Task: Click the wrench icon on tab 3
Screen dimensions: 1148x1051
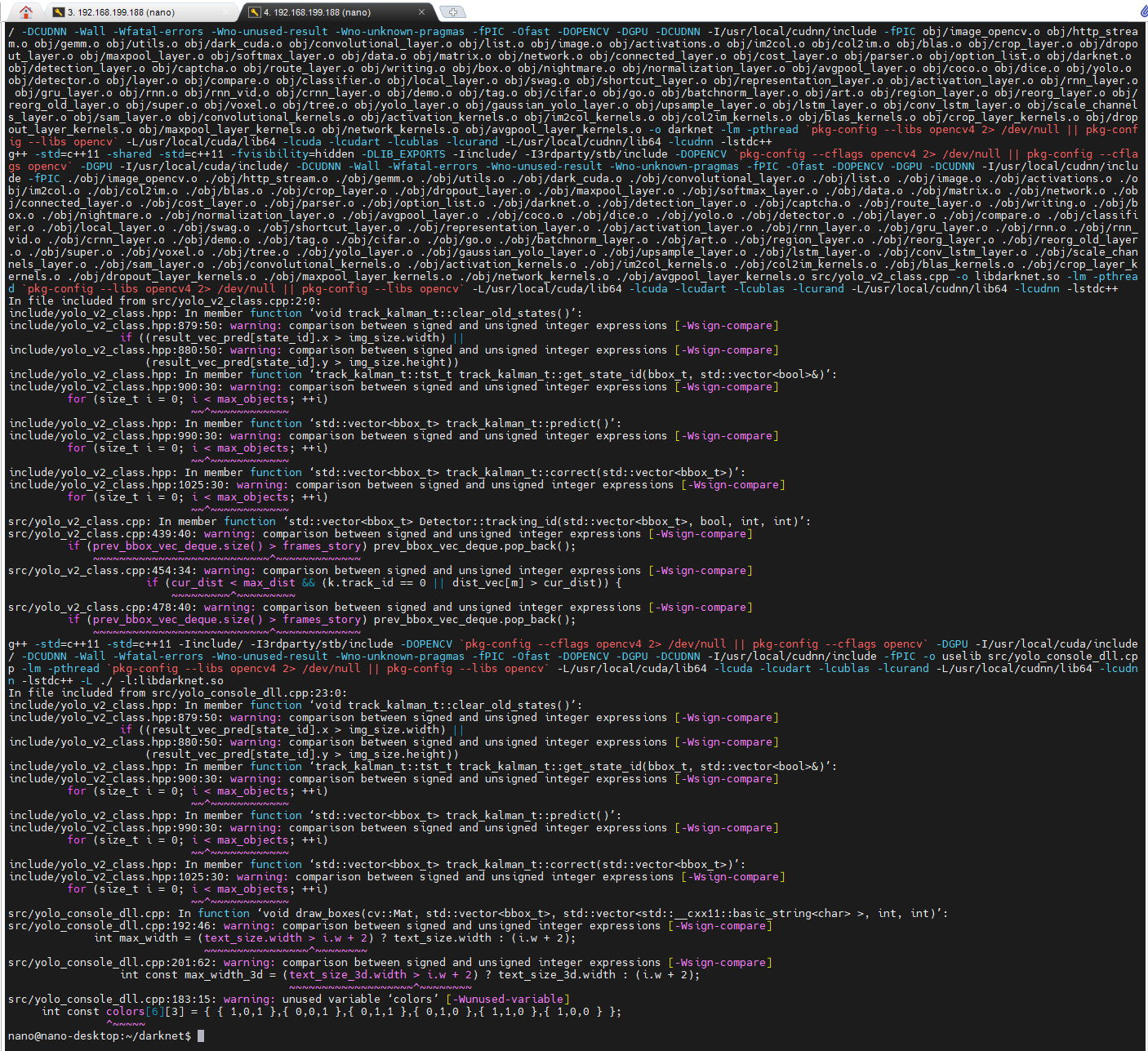Action: [59, 12]
